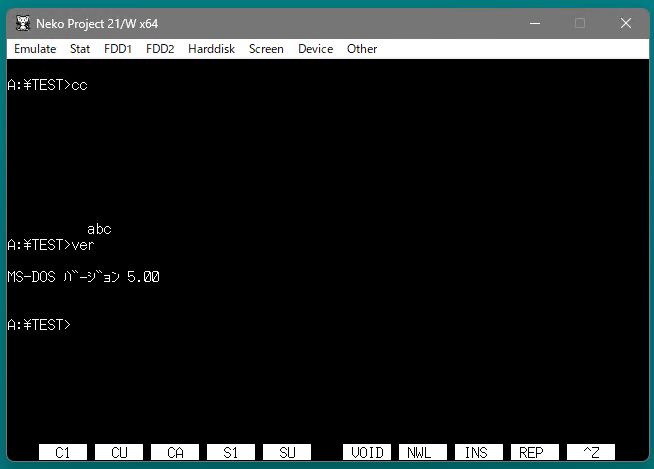Click the C1 function key label
The image size is (654, 469).
[x=63, y=452]
